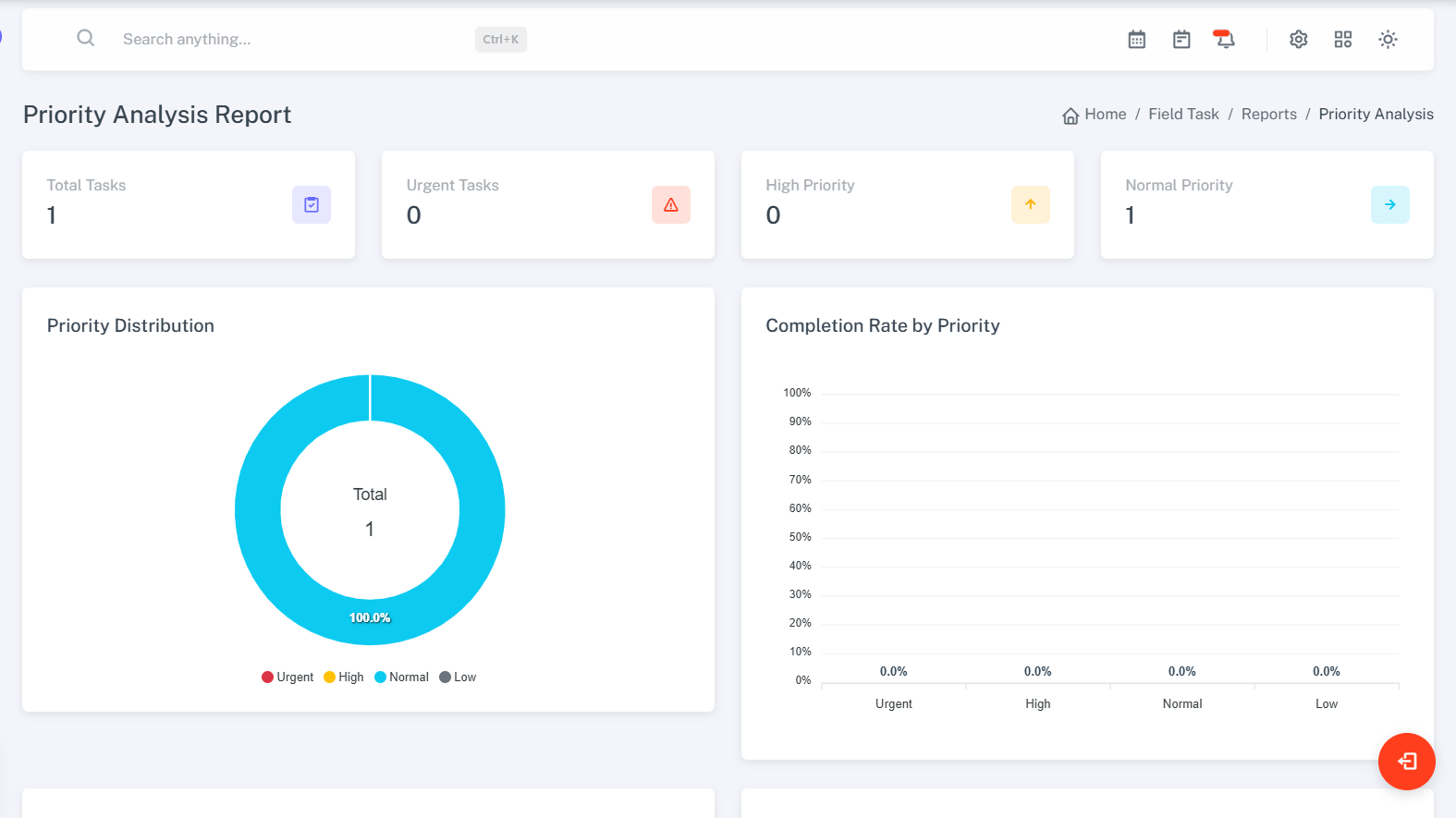This screenshot has width=1456, height=818.
Task: Toggle light/dark theme sun icon
Action: pos(1387,40)
